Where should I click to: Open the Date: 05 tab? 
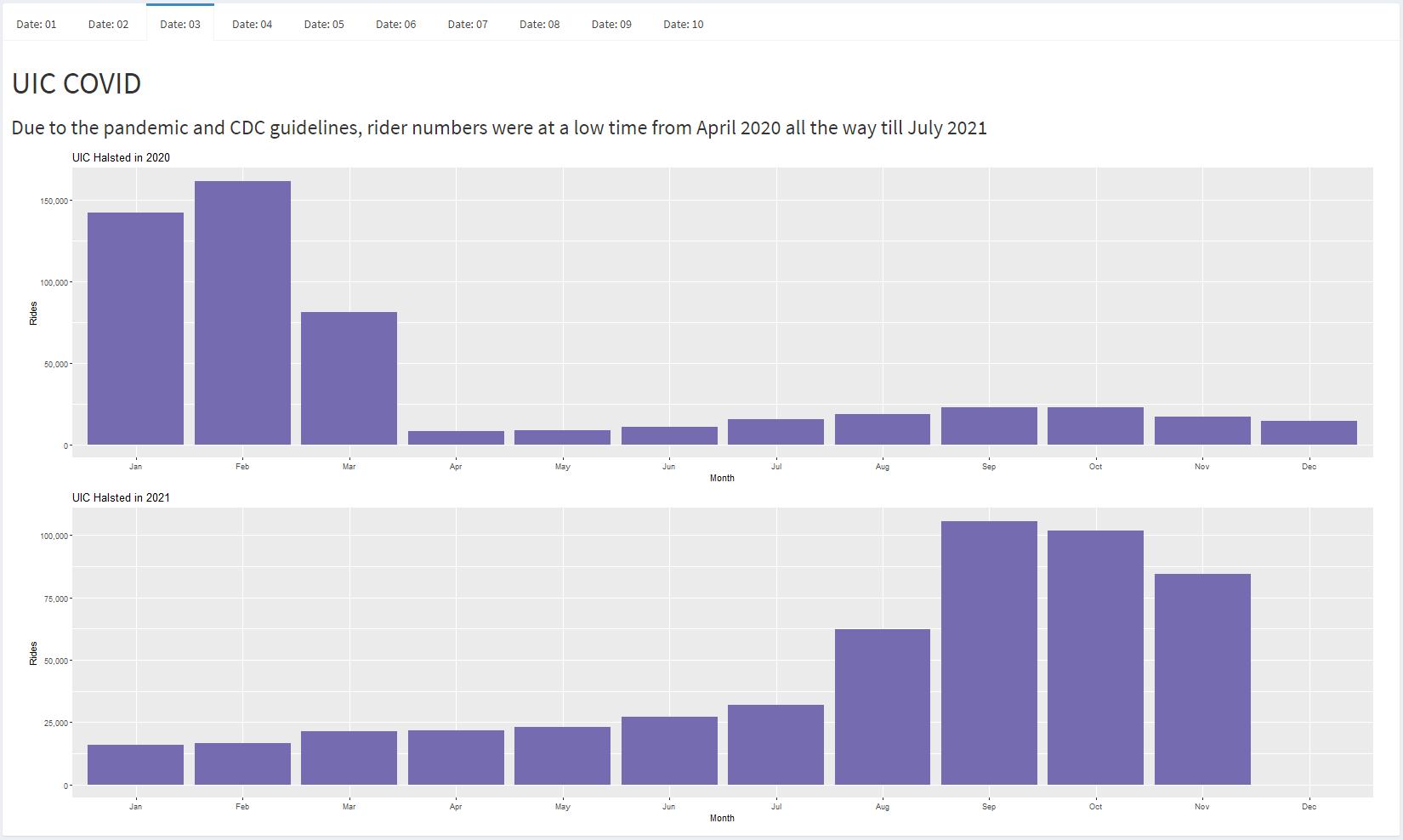pyautogui.click(x=323, y=24)
